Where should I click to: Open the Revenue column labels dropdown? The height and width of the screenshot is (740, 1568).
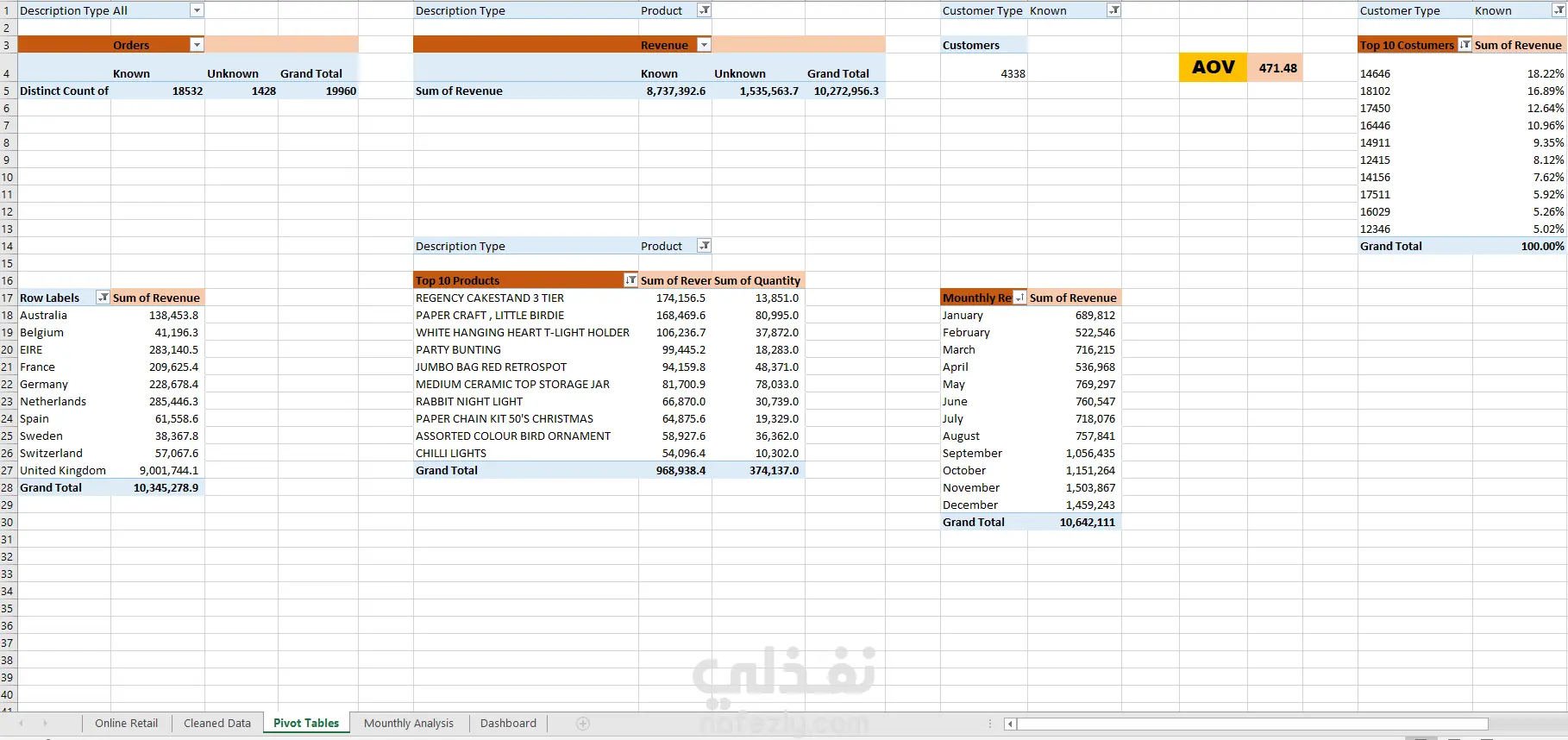click(704, 45)
